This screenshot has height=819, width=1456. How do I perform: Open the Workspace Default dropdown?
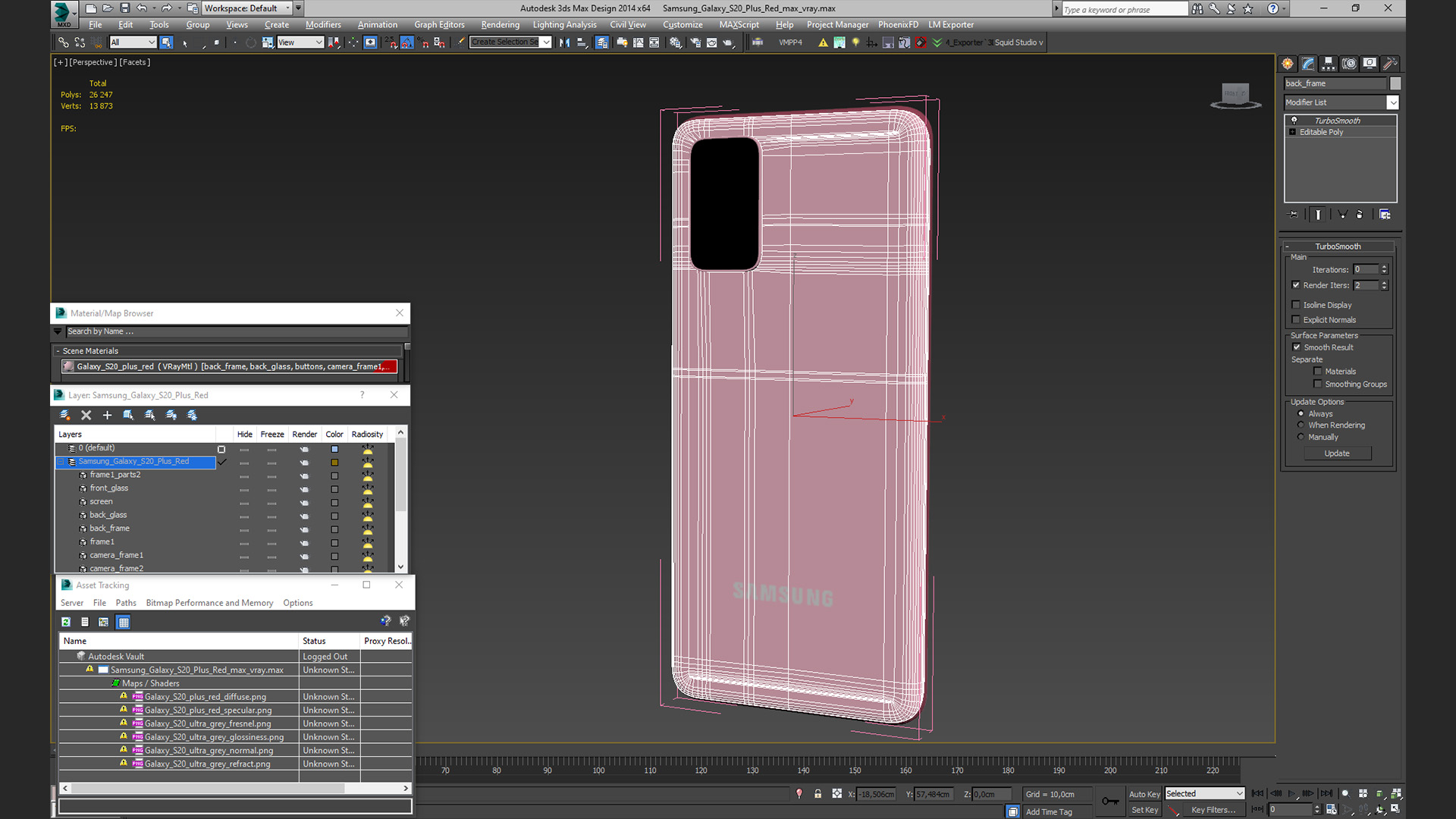pos(288,8)
